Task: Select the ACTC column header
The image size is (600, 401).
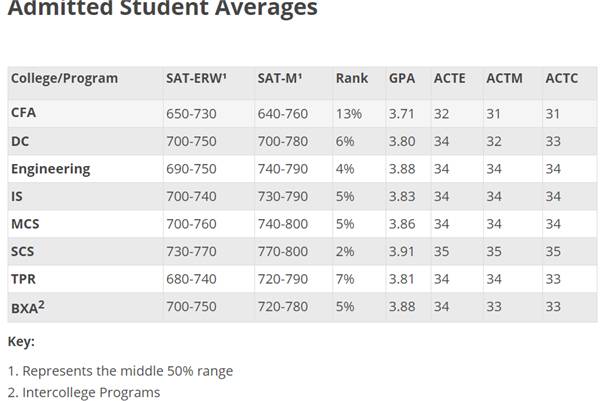Action: (x=561, y=78)
